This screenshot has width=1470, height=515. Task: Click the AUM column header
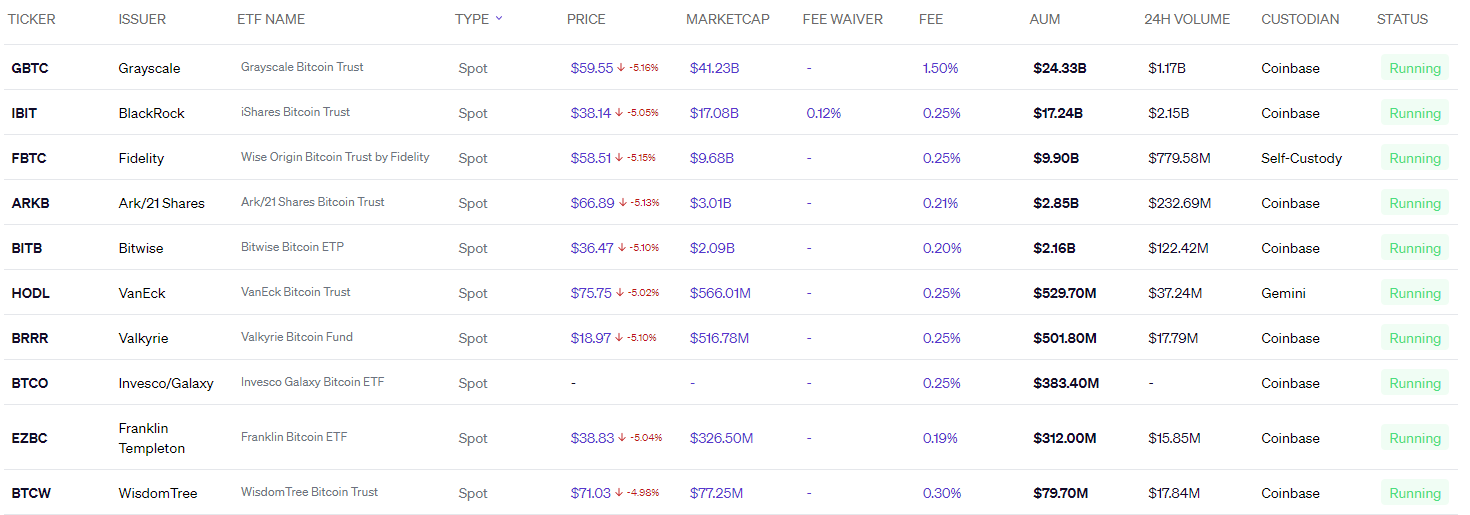click(x=1045, y=19)
